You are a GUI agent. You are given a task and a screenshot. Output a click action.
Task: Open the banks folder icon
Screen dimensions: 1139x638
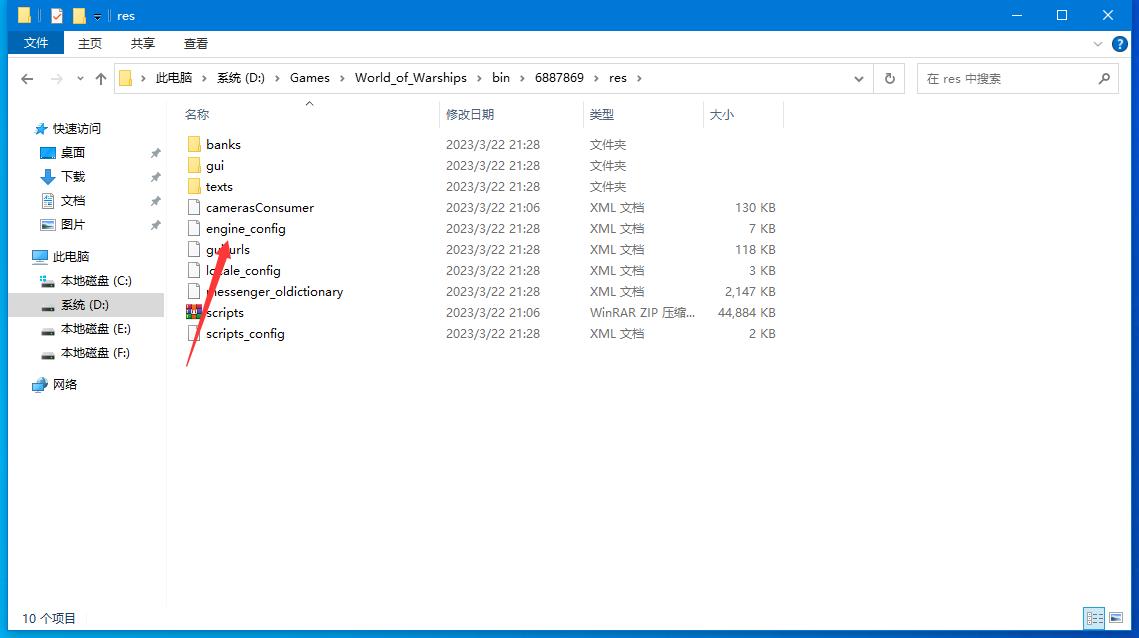[x=194, y=144]
